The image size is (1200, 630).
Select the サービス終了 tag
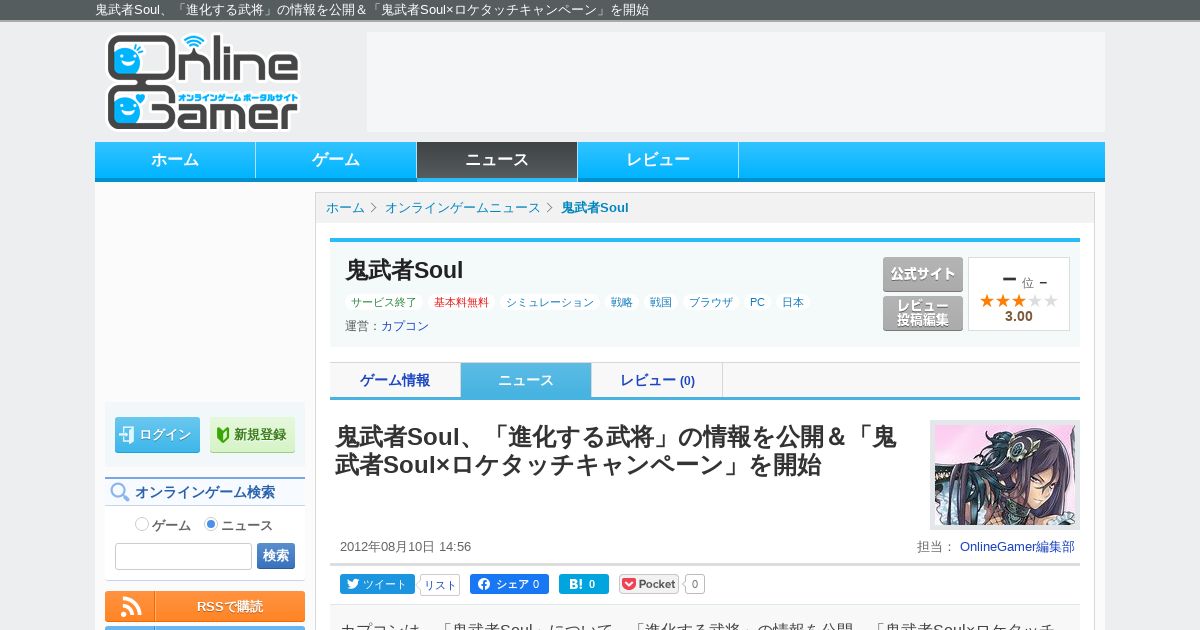click(384, 302)
